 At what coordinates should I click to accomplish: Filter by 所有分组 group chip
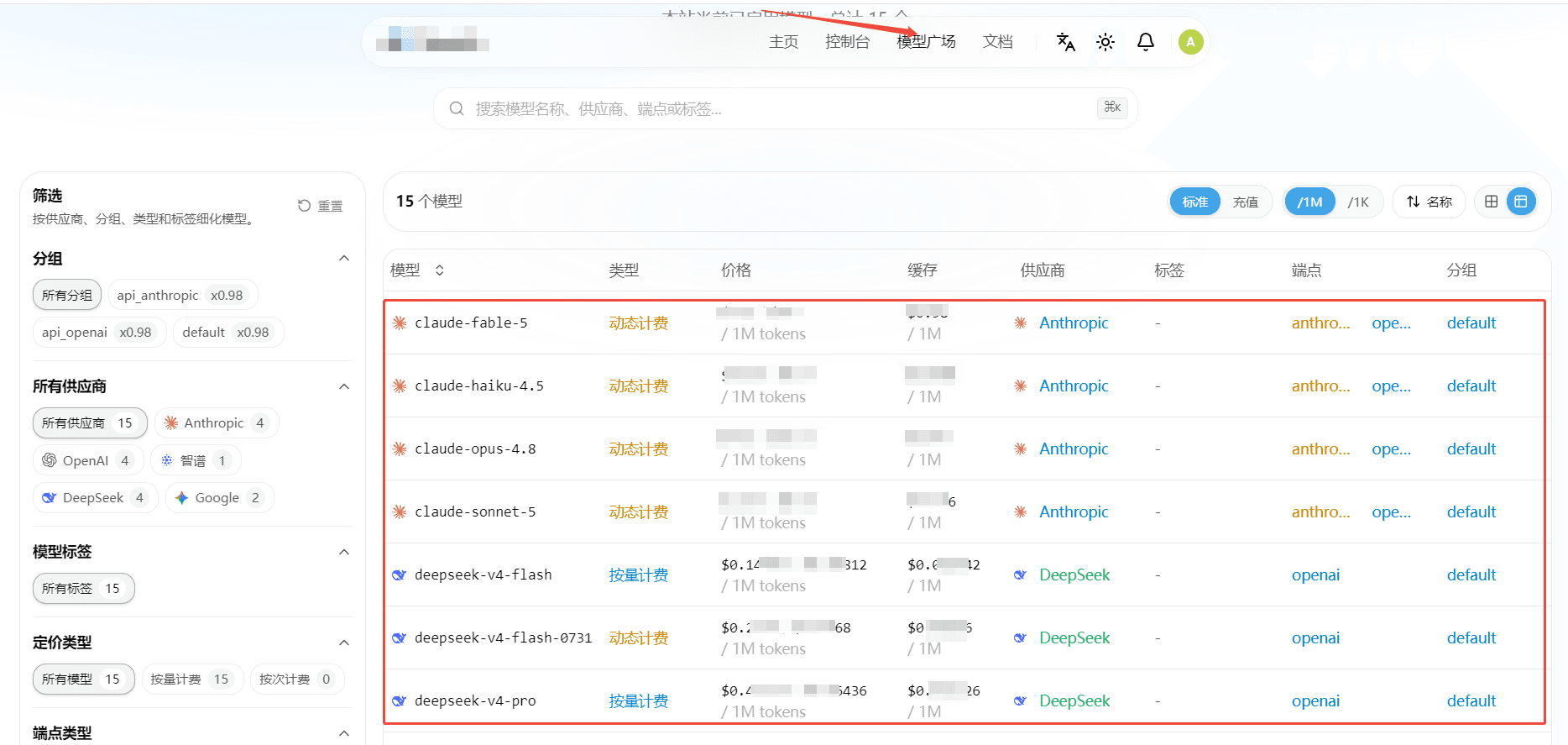click(67, 296)
